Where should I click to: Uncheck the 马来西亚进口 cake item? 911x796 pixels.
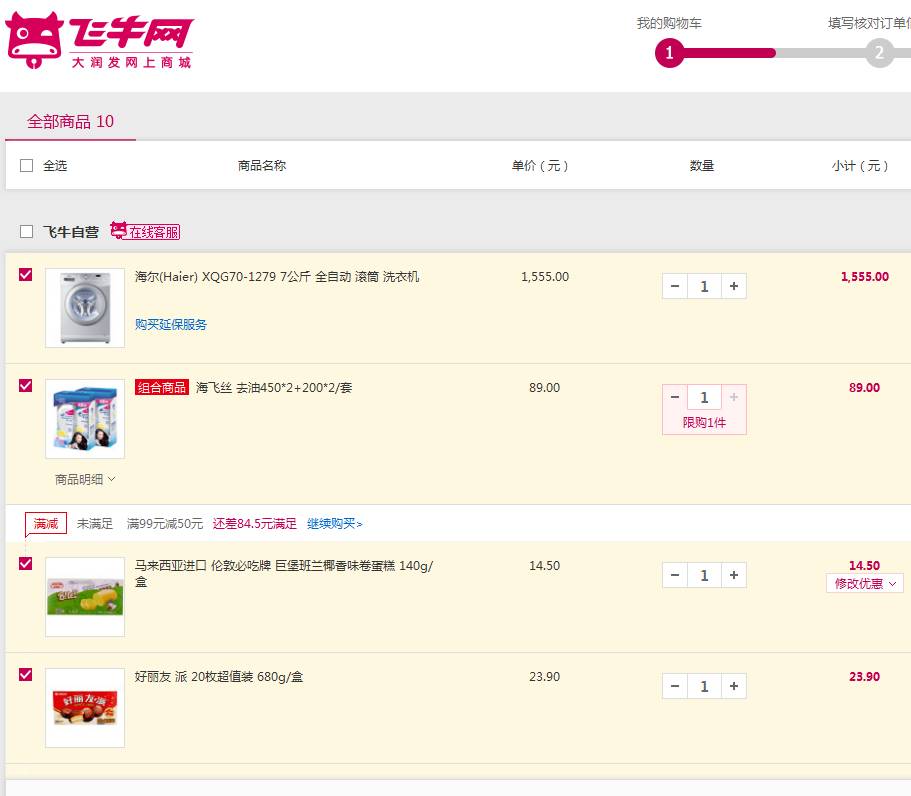click(26, 564)
